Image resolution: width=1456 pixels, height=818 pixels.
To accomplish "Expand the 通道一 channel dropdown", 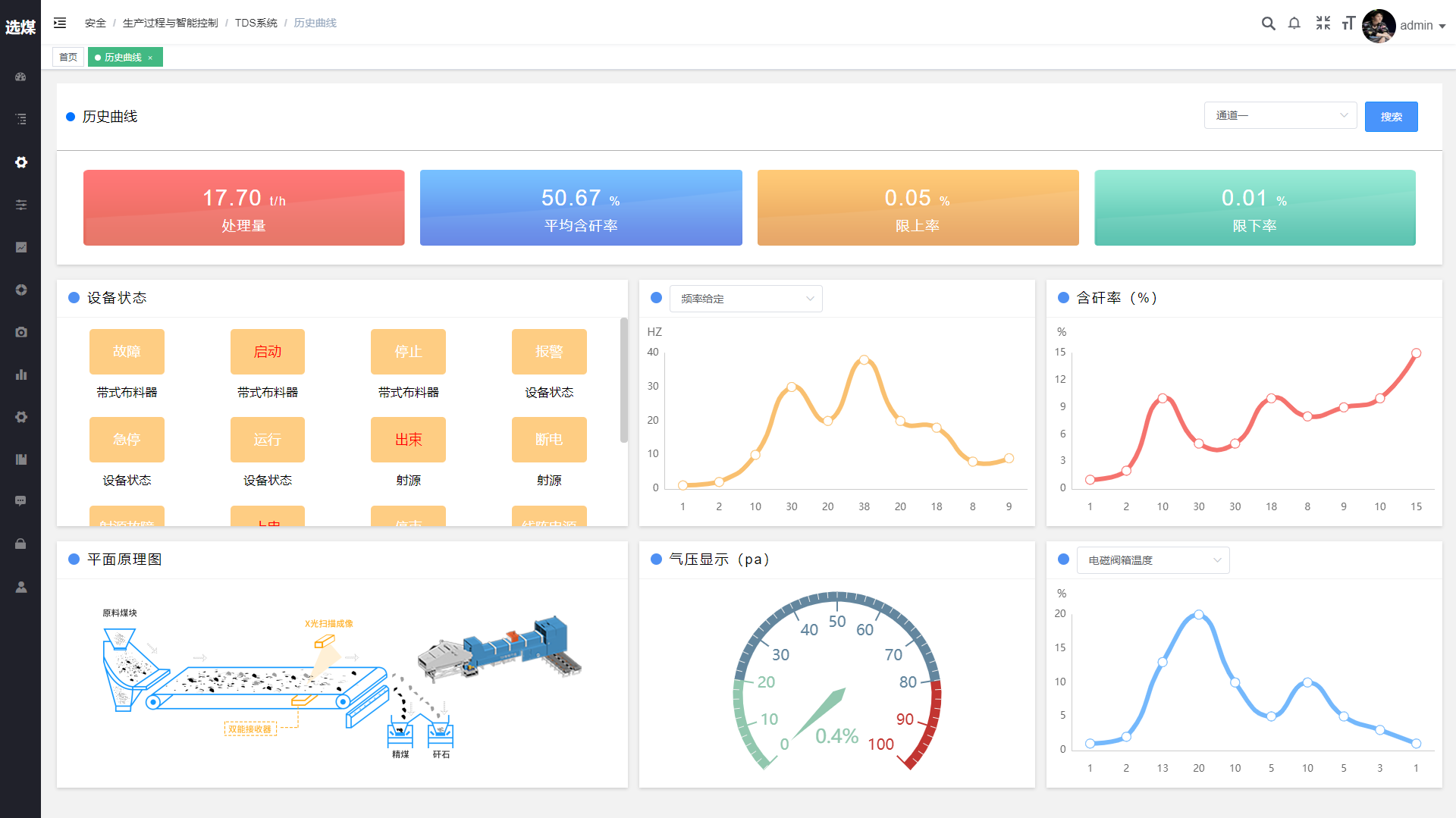I will coord(1280,115).
